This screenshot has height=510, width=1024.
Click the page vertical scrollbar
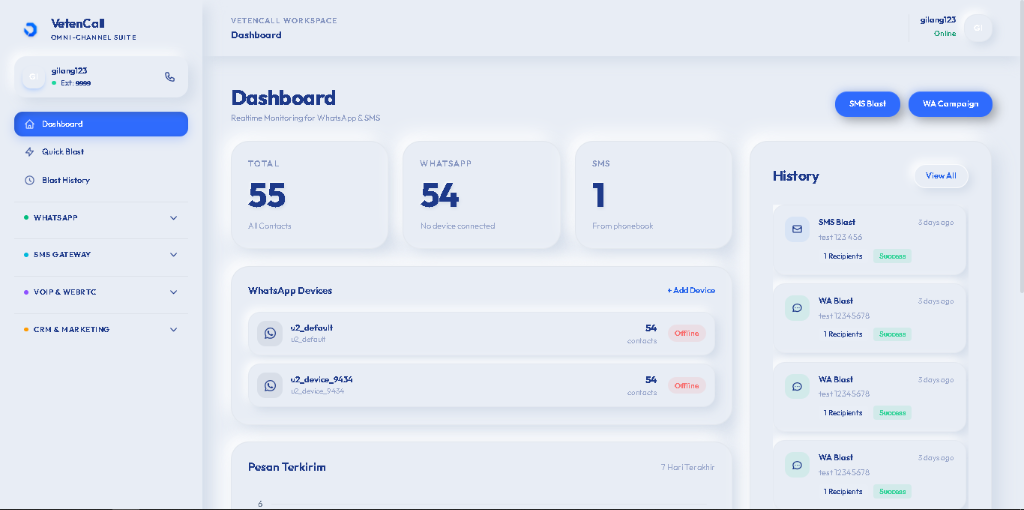[1020, 147]
